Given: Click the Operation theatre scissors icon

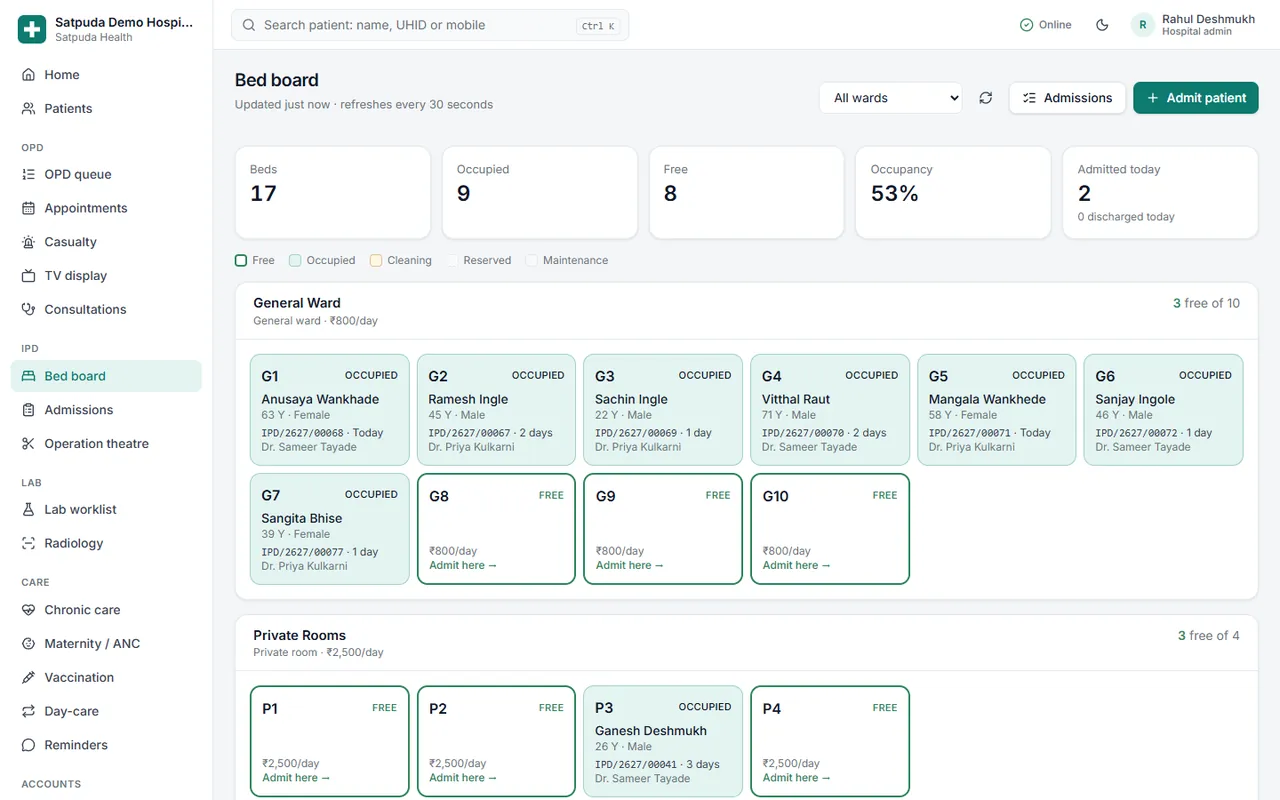Looking at the screenshot, I should [x=28, y=444].
